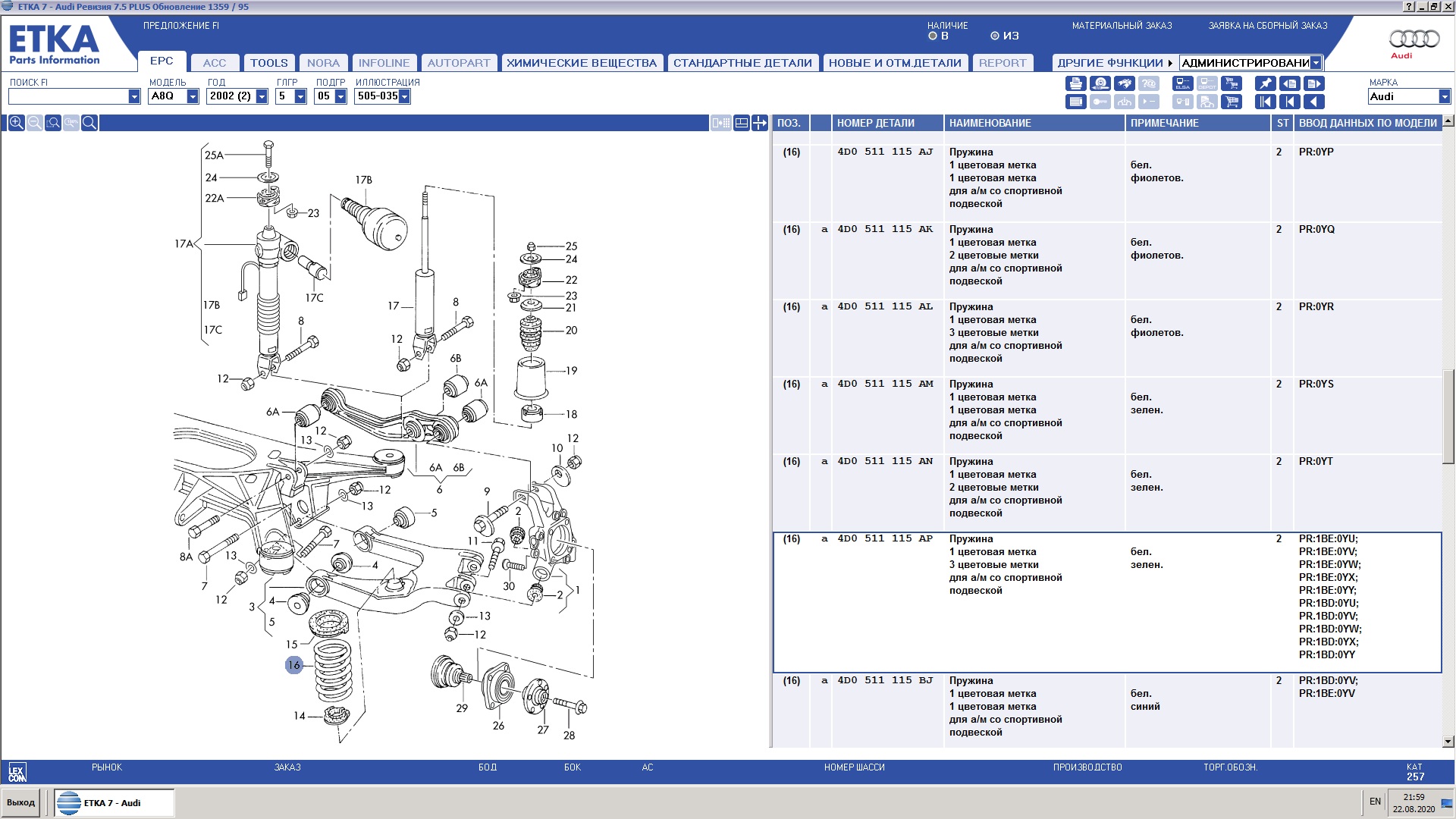Open the ГОД 2002 (2) dropdown

(x=262, y=96)
